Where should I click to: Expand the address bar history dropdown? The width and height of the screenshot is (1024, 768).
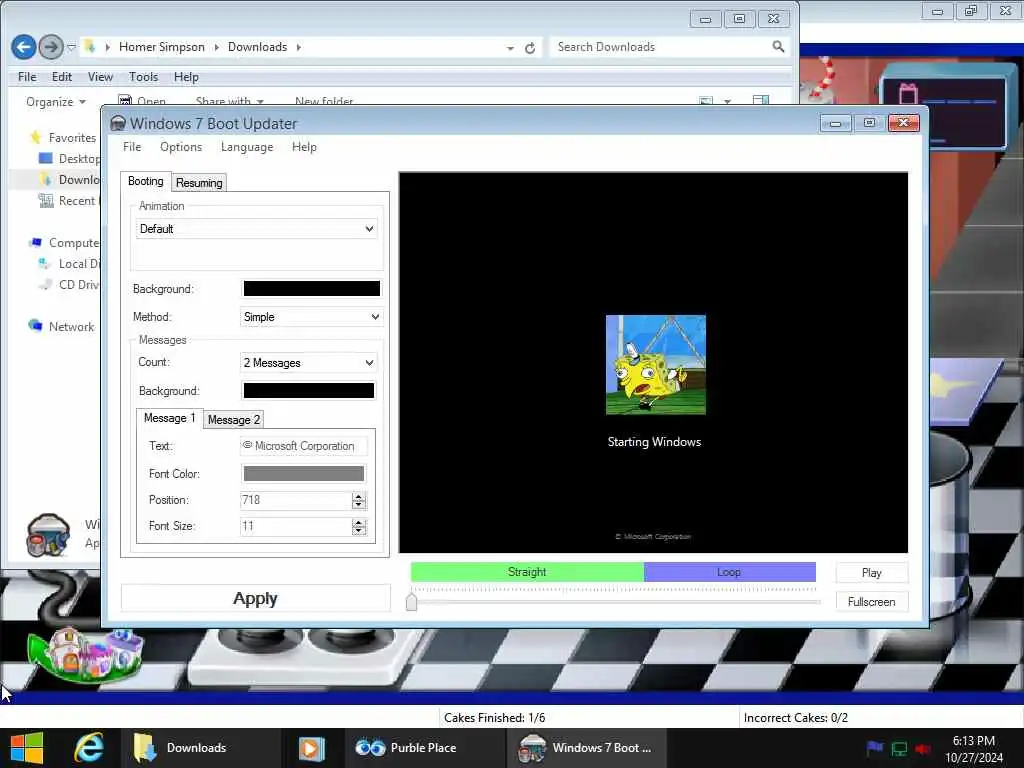click(x=510, y=48)
